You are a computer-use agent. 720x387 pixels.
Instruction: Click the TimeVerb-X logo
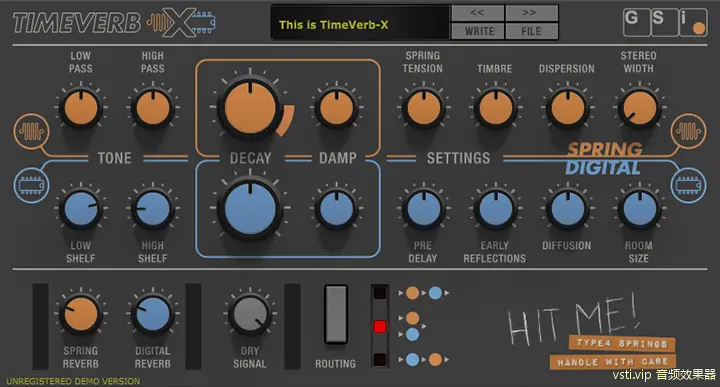[x=114, y=22]
